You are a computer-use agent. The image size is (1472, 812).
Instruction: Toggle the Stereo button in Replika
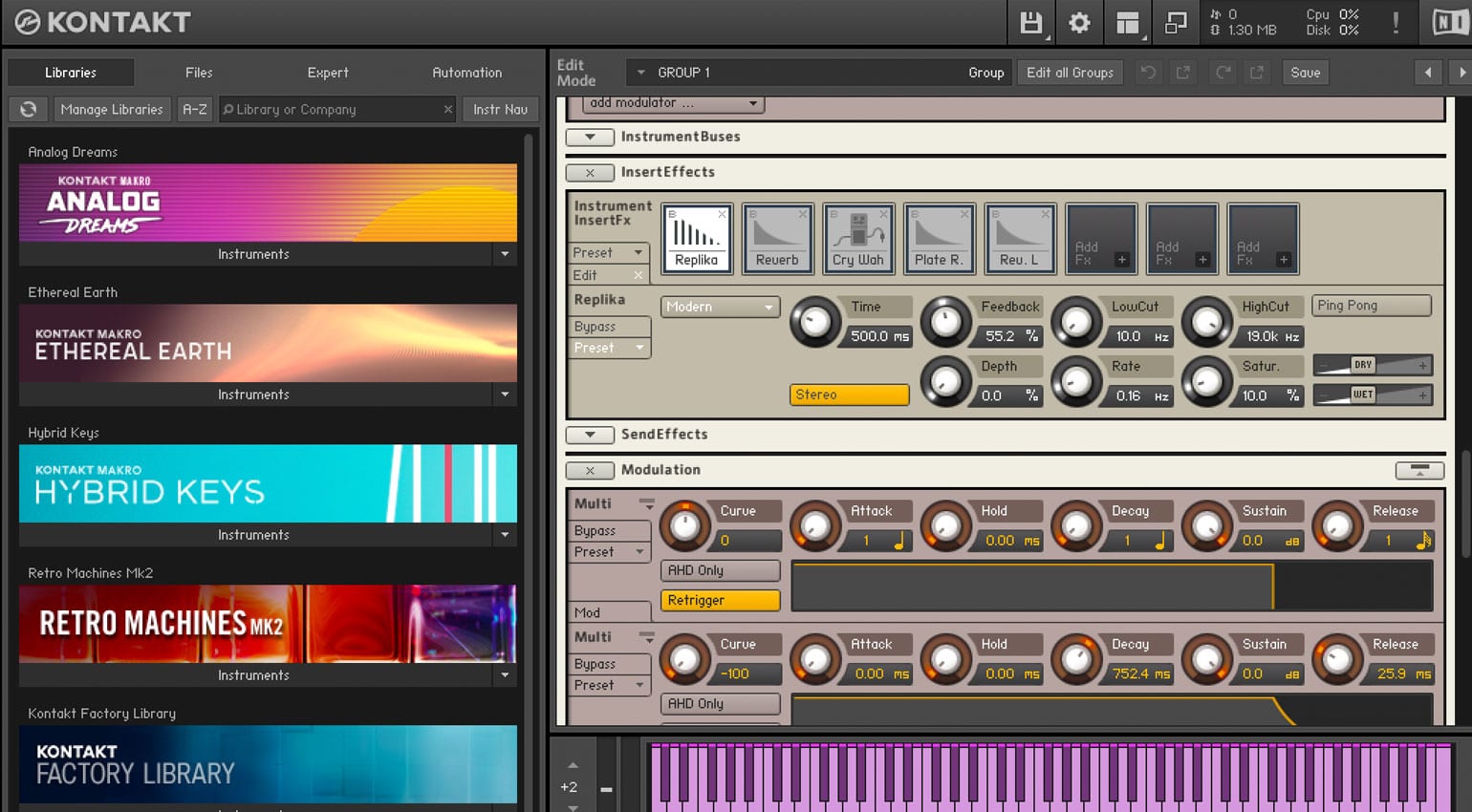(849, 395)
